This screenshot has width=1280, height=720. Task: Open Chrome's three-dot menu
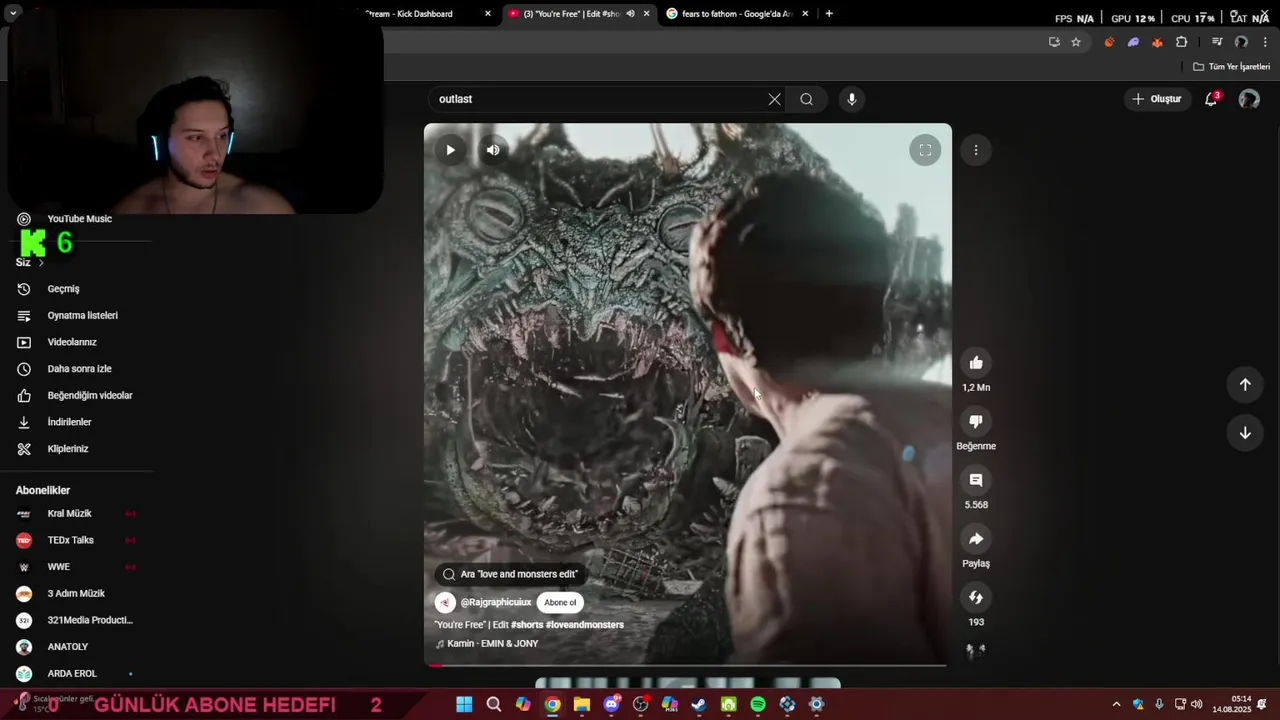(1266, 42)
